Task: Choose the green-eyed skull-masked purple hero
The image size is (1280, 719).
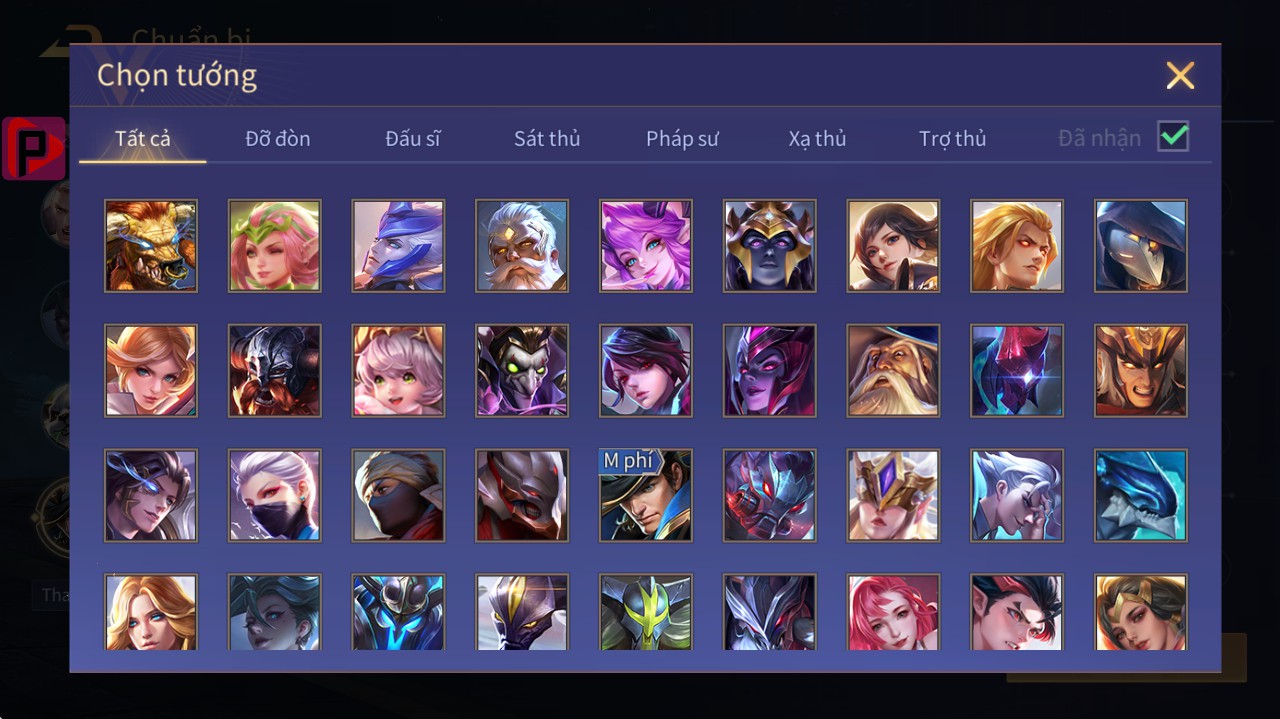Action: point(522,371)
